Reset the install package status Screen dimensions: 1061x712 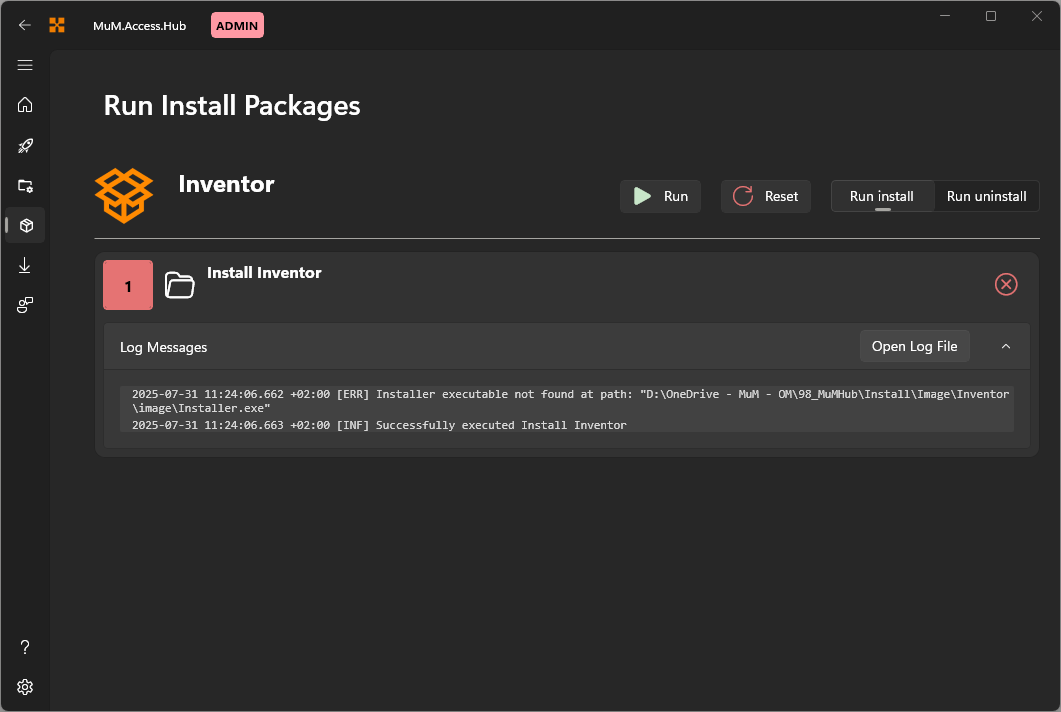[x=765, y=196]
